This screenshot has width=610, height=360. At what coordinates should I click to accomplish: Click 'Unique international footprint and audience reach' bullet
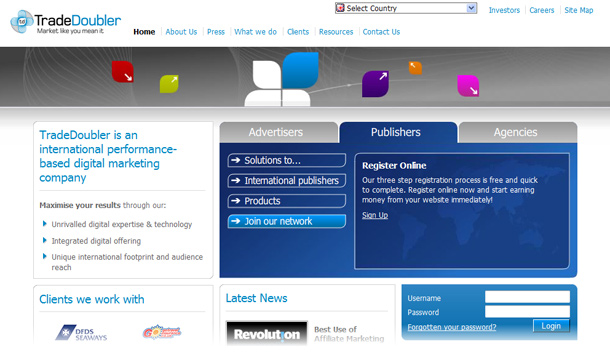coord(127,262)
